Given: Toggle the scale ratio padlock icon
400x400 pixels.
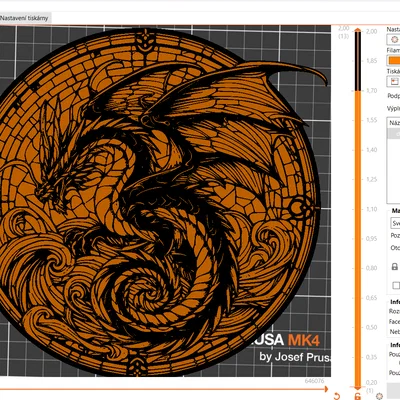Looking at the screenshot, I should click(x=395, y=266).
